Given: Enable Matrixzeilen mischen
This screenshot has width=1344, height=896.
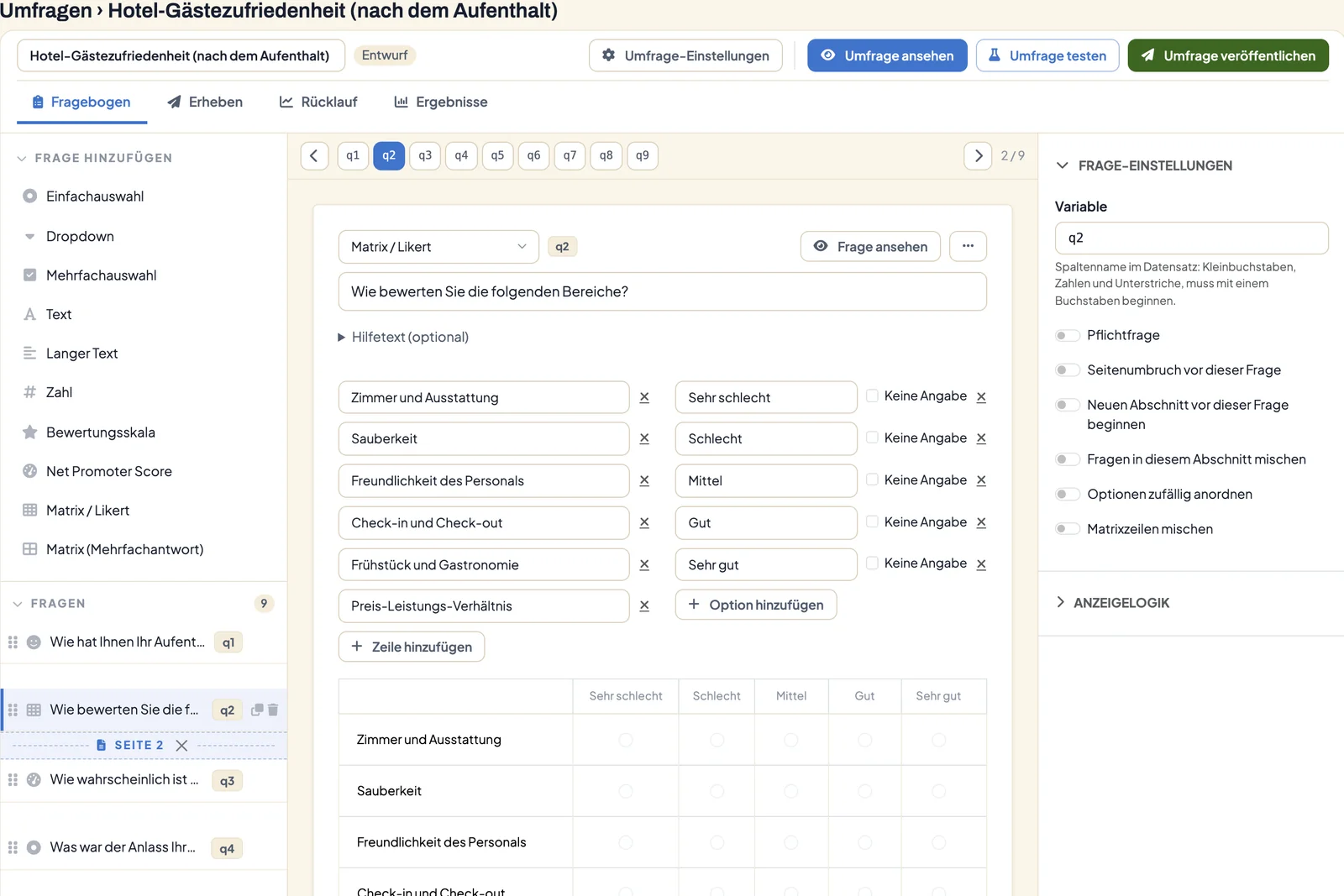Looking at the screenshot, I should 1068,529.
